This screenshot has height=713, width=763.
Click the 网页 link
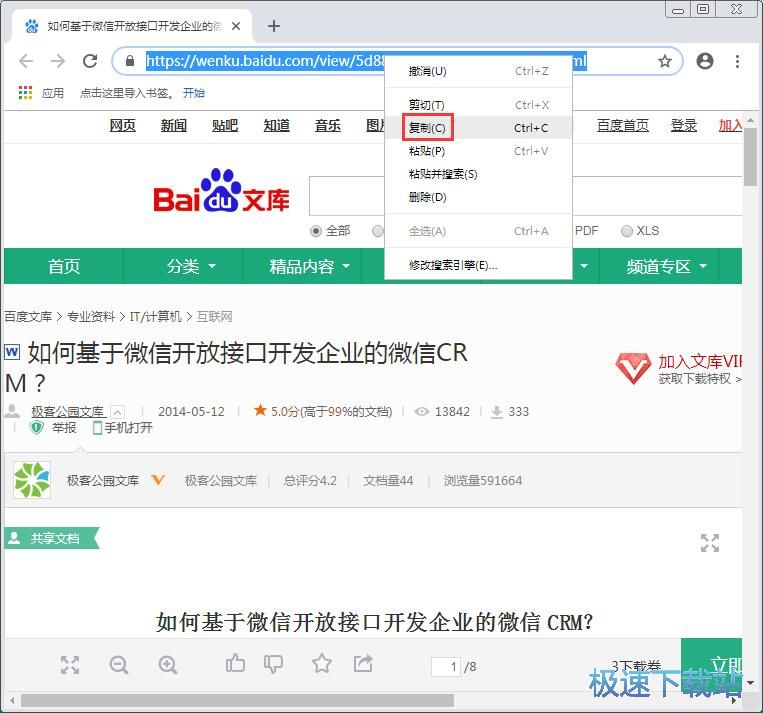123,126
